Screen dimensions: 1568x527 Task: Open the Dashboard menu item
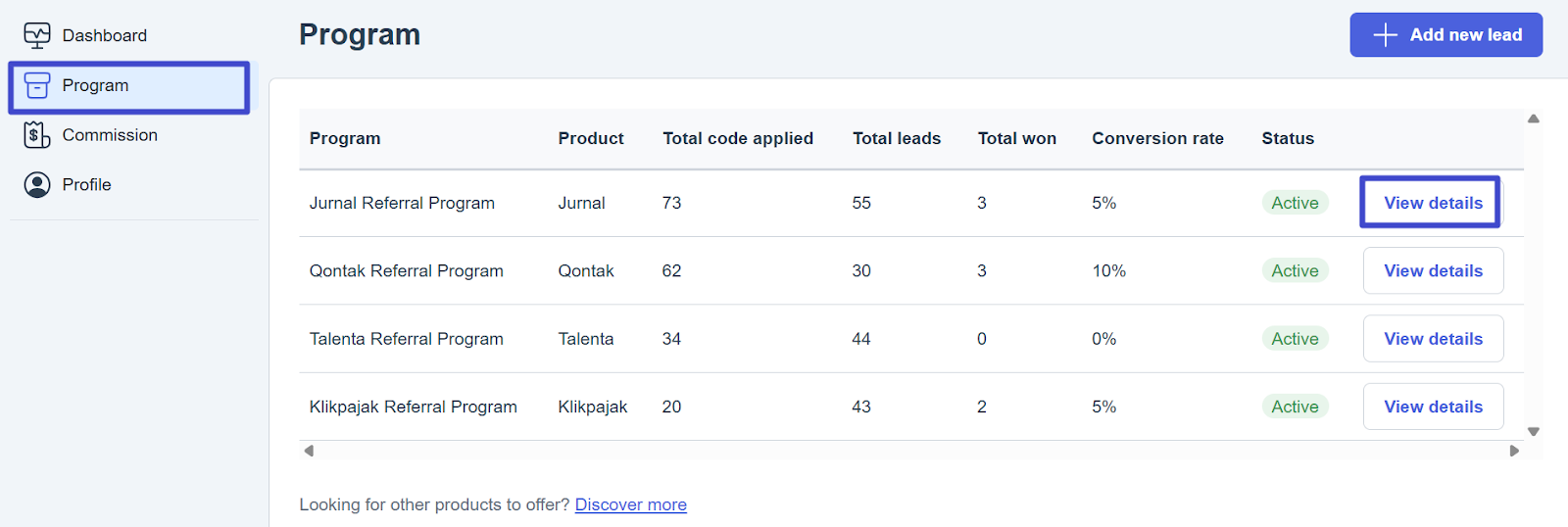104,36
